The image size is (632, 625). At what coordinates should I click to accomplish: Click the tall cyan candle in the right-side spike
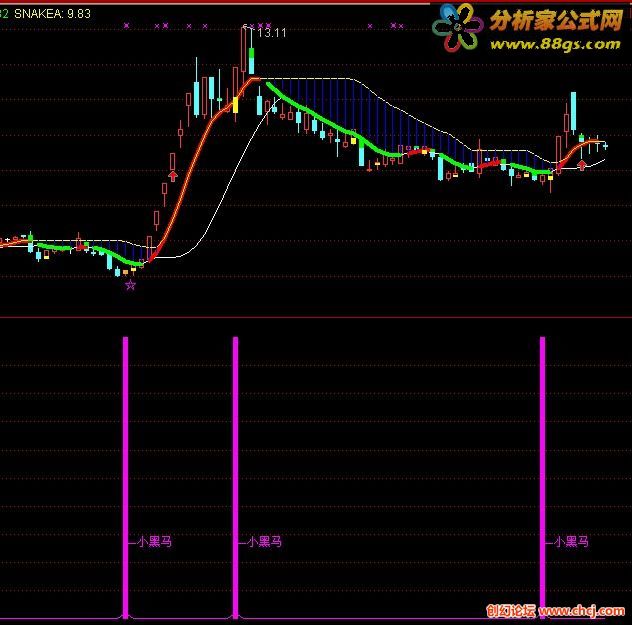tap(573, 111)
